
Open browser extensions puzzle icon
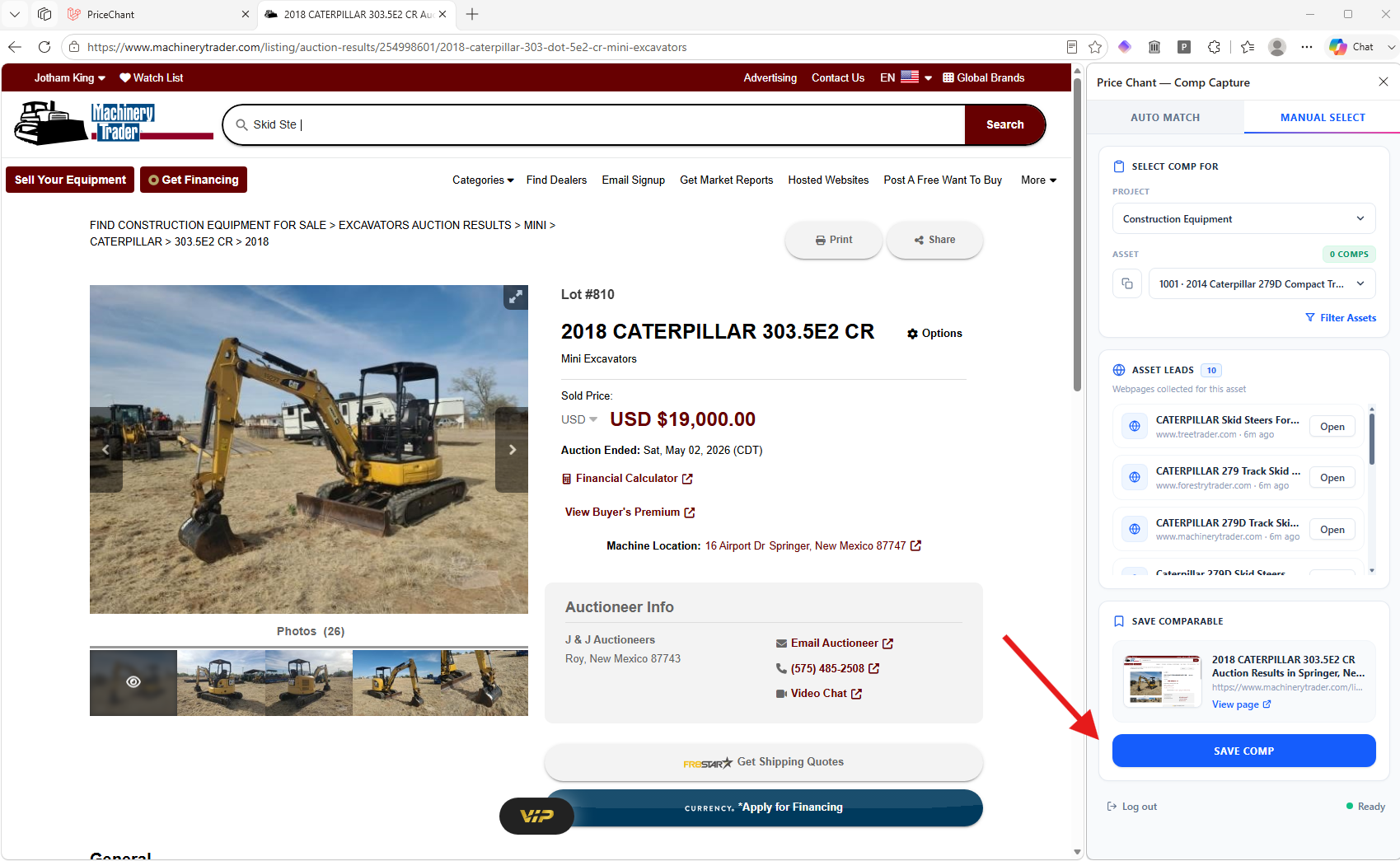click(x=1214, y=47)
